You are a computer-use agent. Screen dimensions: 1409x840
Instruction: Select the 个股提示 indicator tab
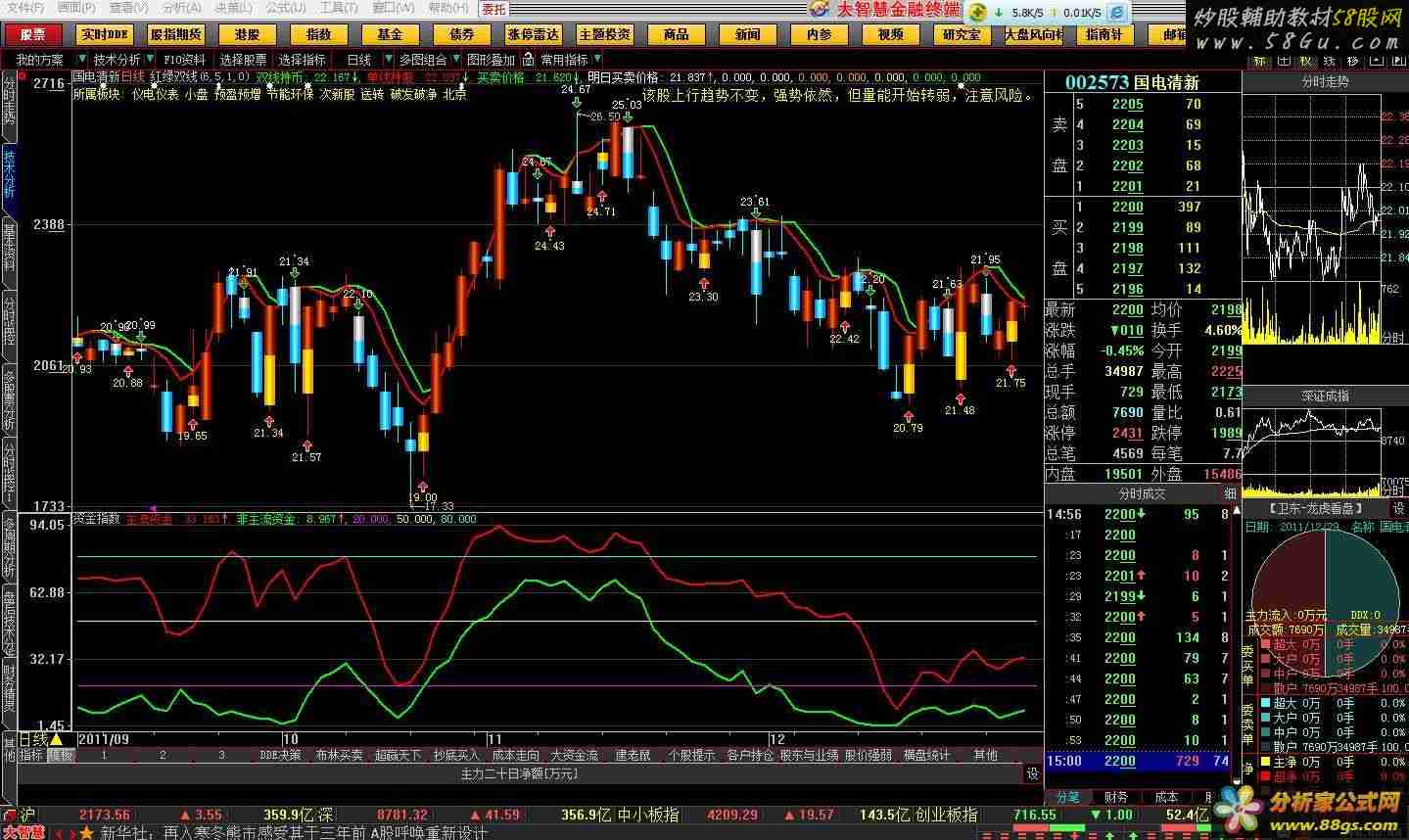[x=691, y=755]
